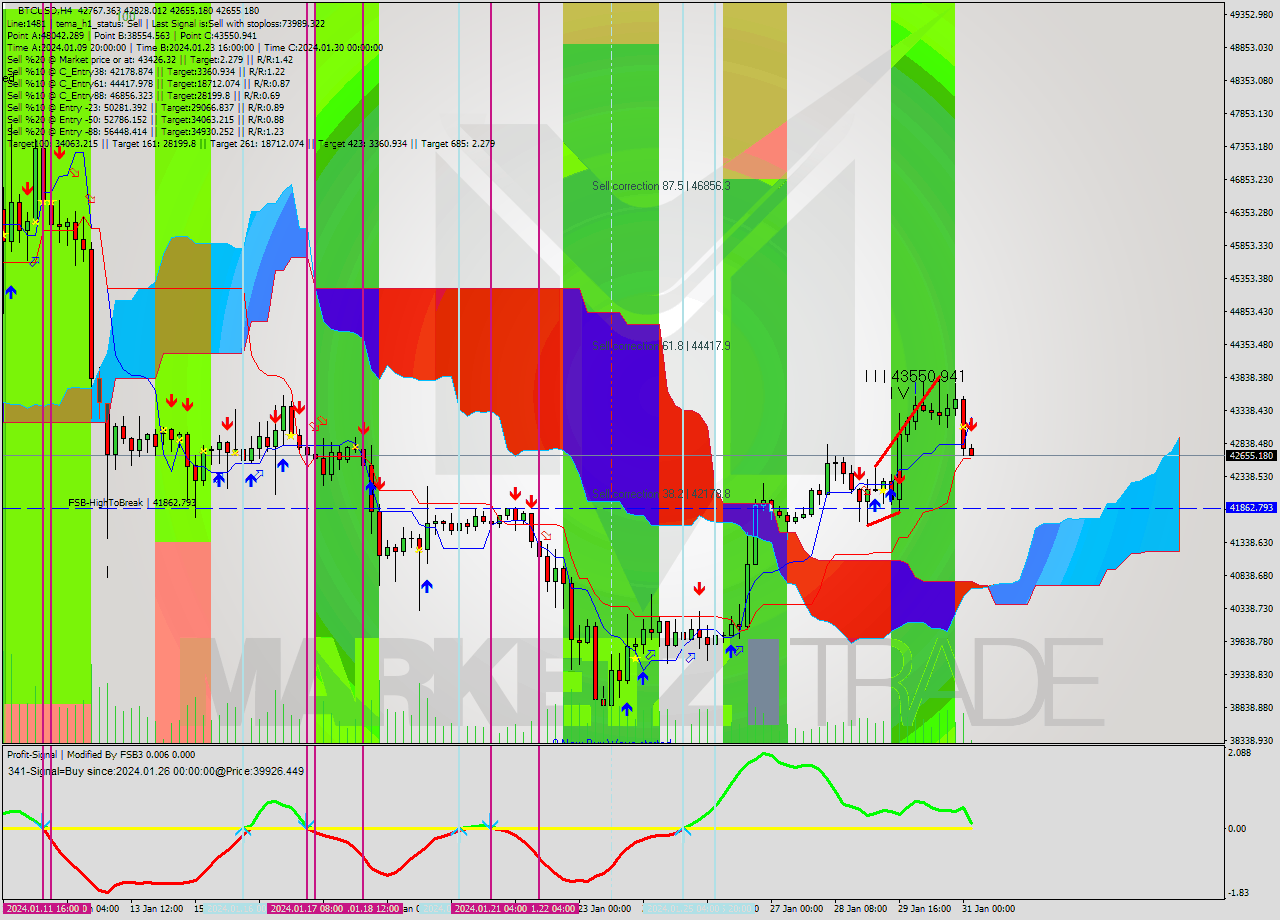Click the 0.00 oscillator scale value

(1238, 828)
